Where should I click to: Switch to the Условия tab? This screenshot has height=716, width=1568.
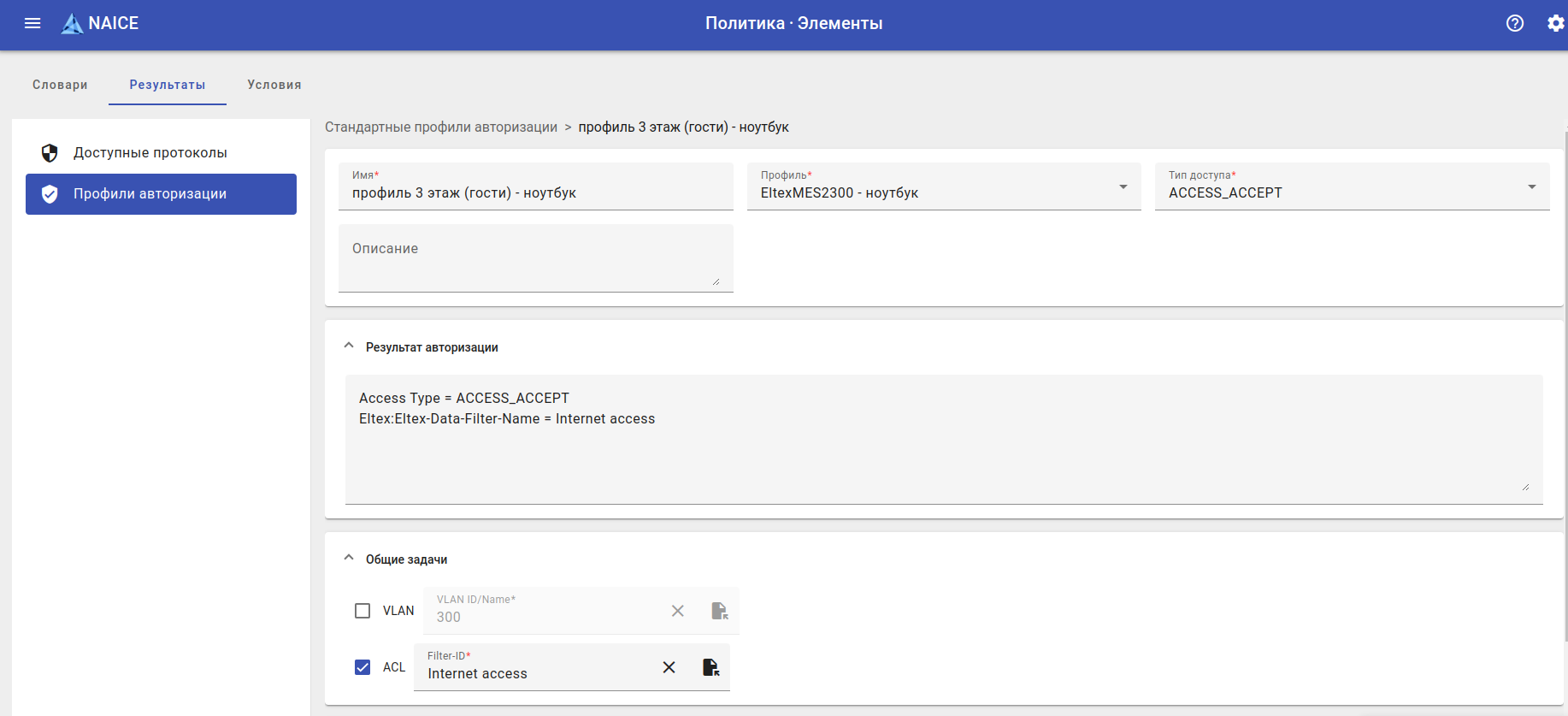[x=274, y=85]
